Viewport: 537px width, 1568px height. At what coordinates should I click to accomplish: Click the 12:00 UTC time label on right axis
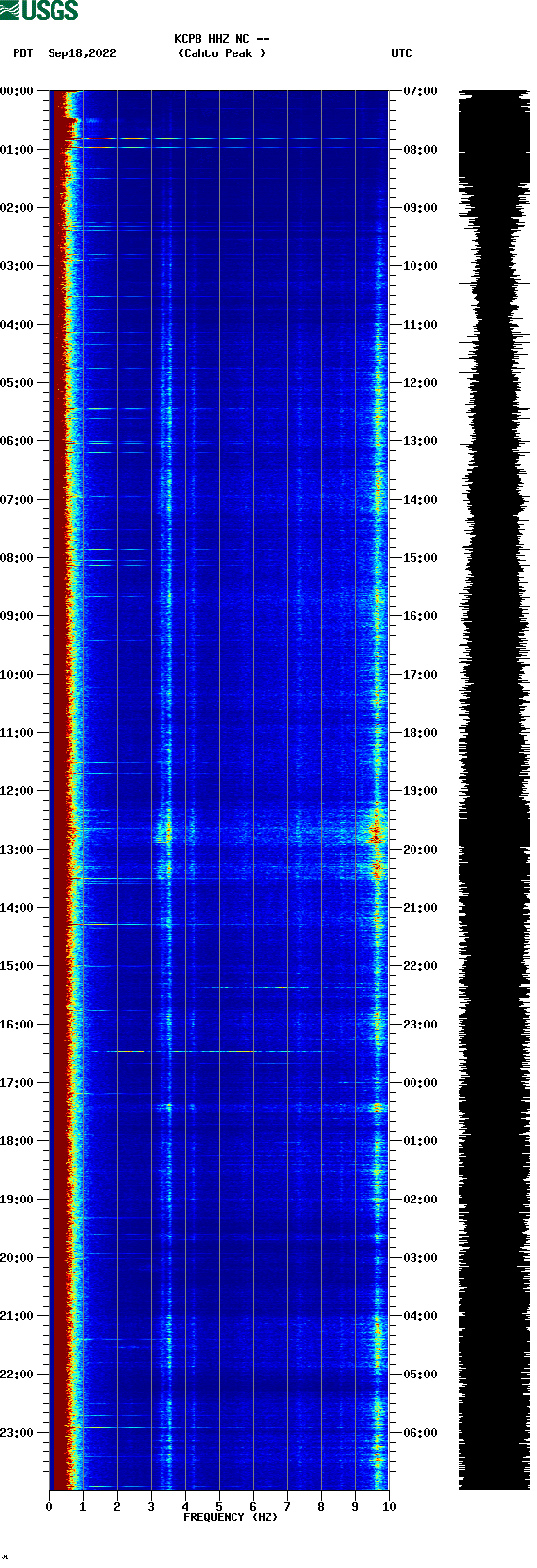(x=420, y=383)
